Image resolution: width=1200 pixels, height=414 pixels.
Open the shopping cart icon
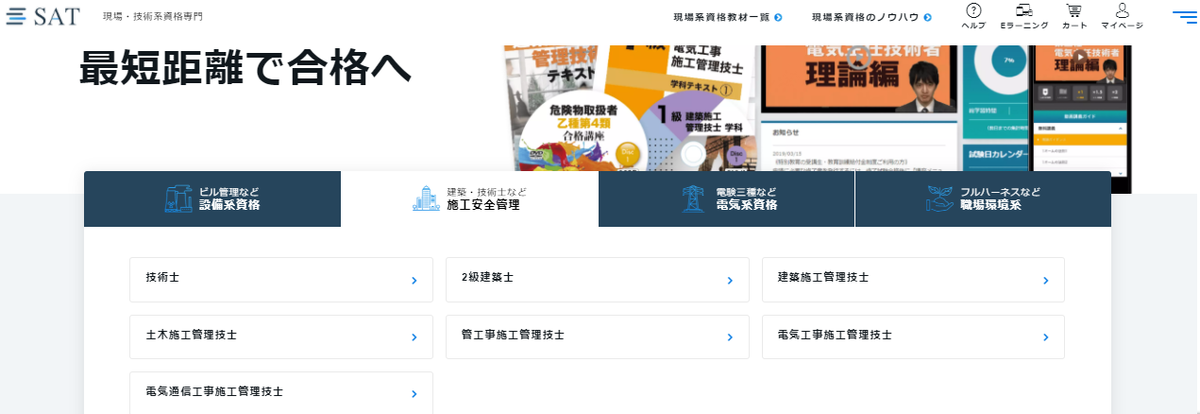coord(1074,16)
